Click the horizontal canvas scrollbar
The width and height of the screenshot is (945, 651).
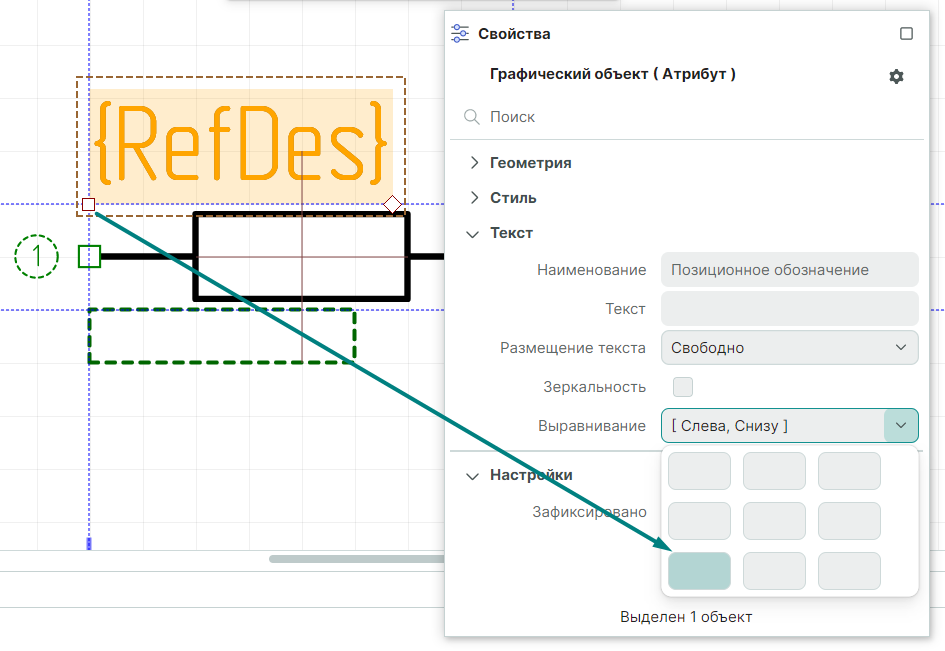click(355, 559)
